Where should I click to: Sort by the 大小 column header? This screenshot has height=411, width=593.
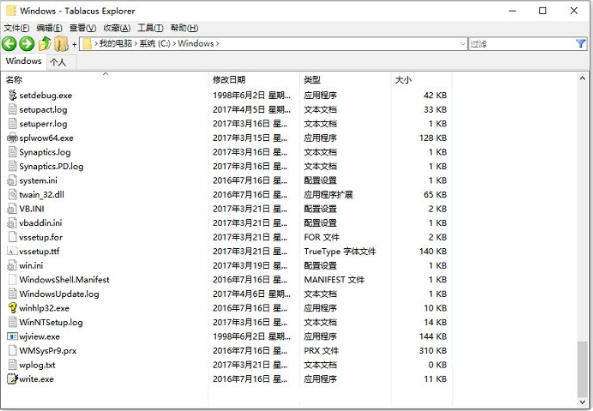(x=421, y=80)
